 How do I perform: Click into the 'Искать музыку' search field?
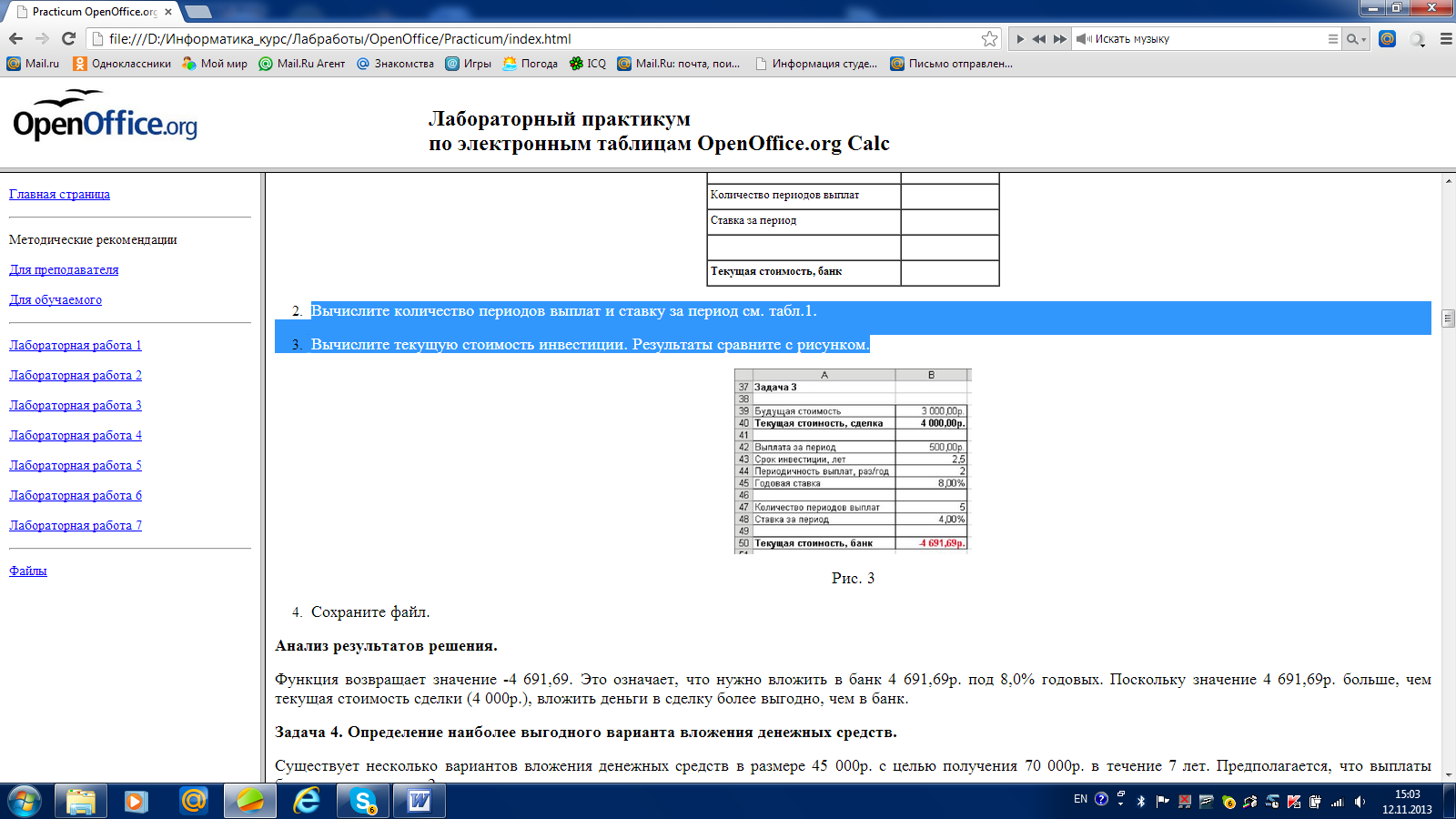tap(1206, 39)
